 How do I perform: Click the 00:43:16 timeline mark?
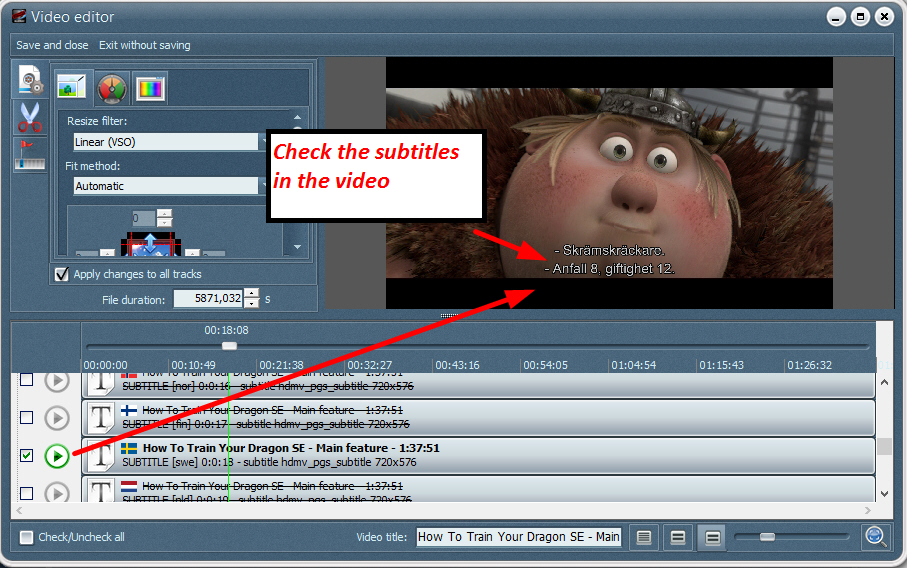[x=457, y=366]
